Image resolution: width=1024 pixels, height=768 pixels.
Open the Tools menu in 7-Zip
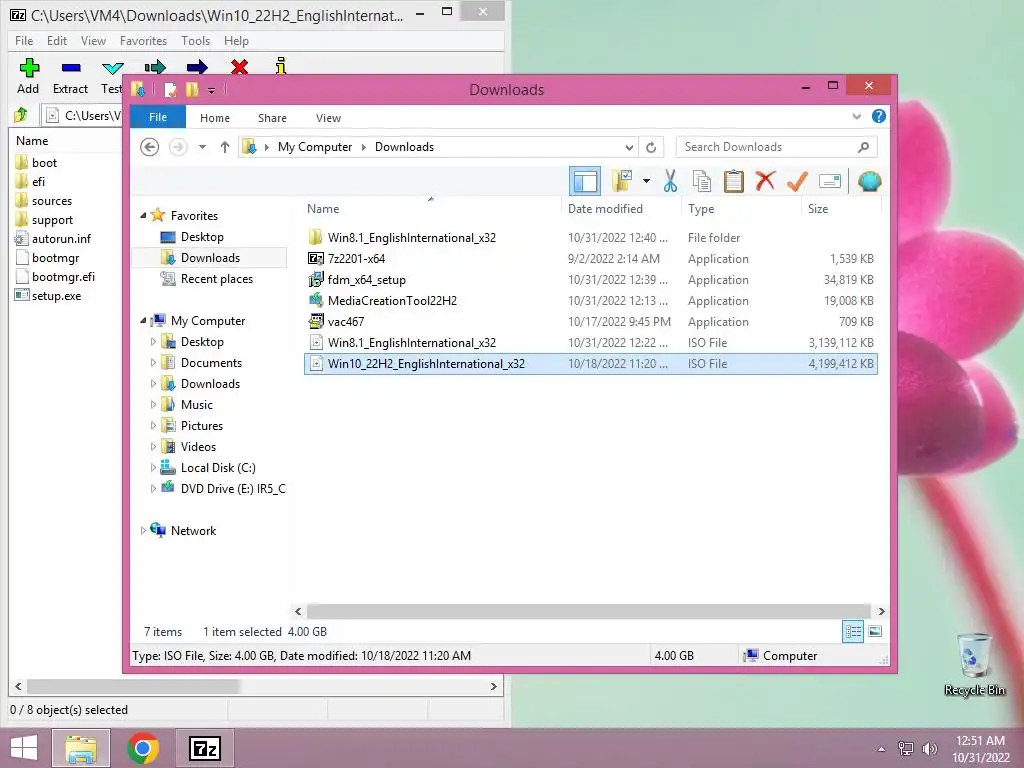tap(195, 40)
